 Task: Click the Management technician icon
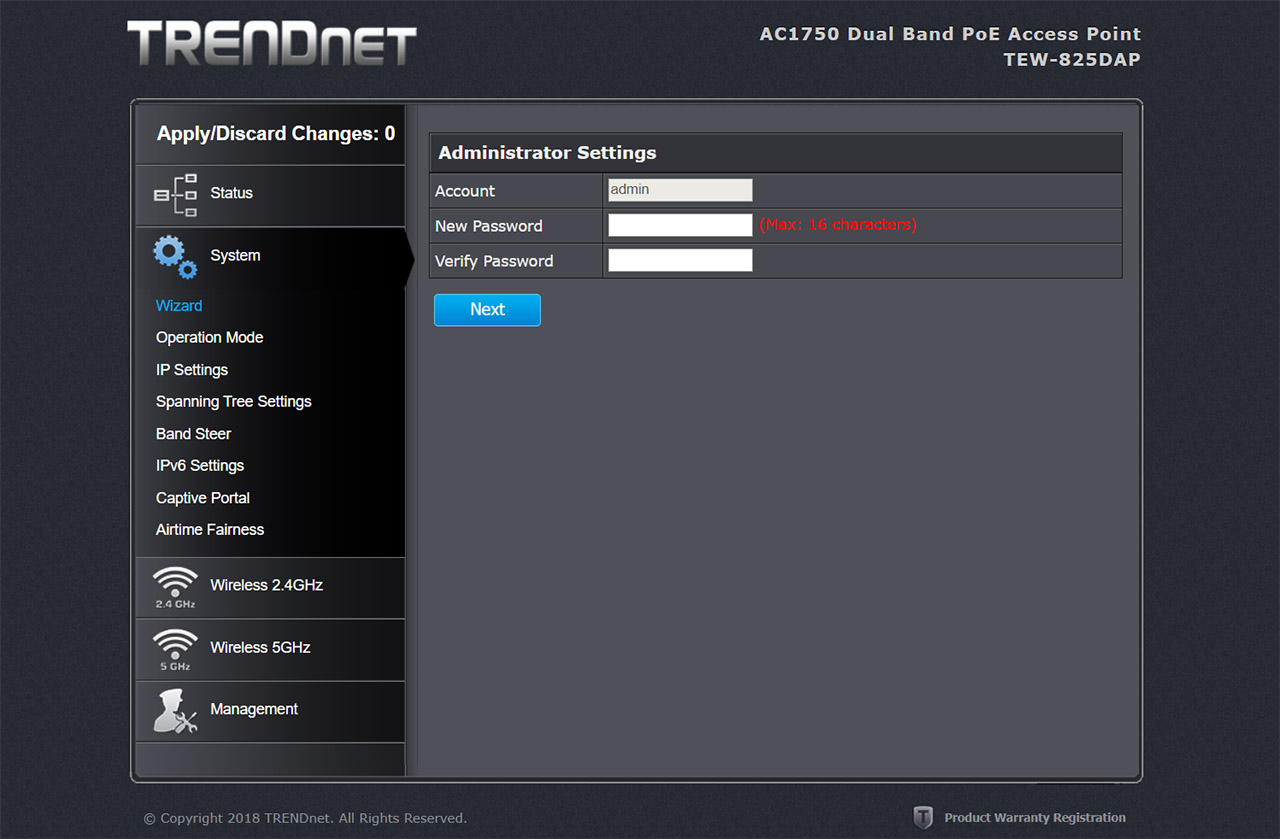click(x=175, y=711)
